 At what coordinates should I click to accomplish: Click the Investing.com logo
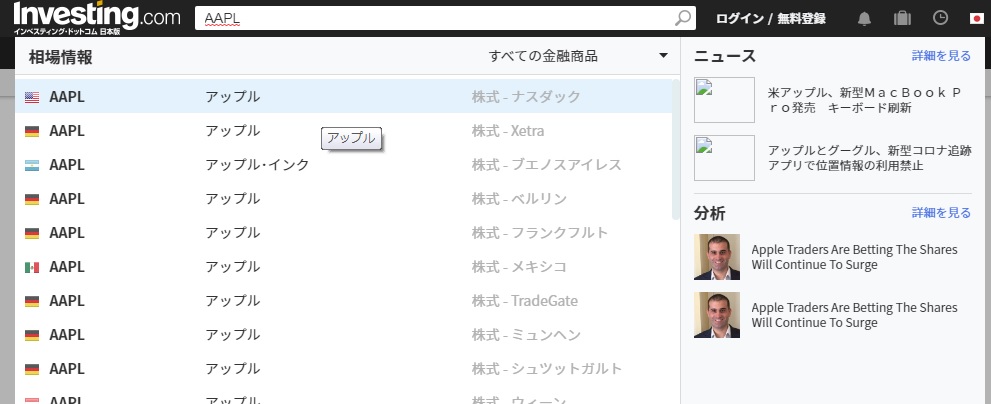pos(97,18)
